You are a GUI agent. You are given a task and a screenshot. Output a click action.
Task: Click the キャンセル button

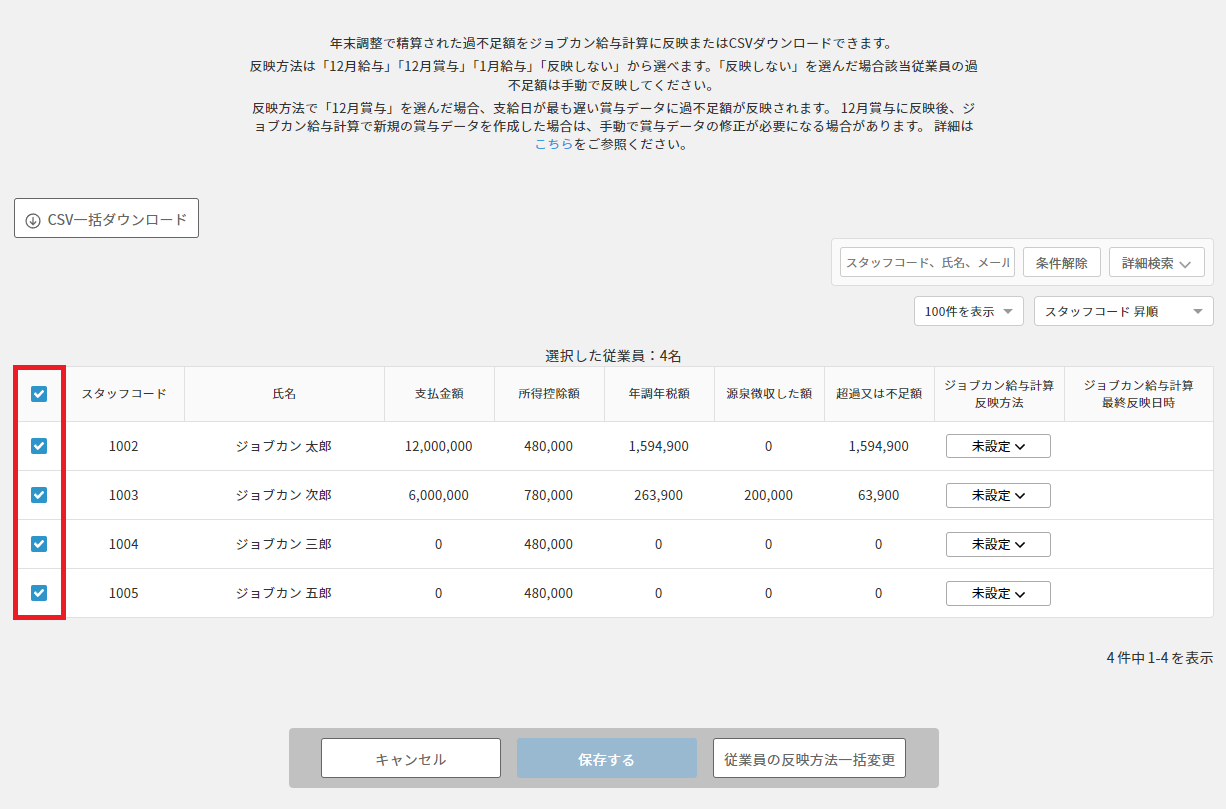411,759
